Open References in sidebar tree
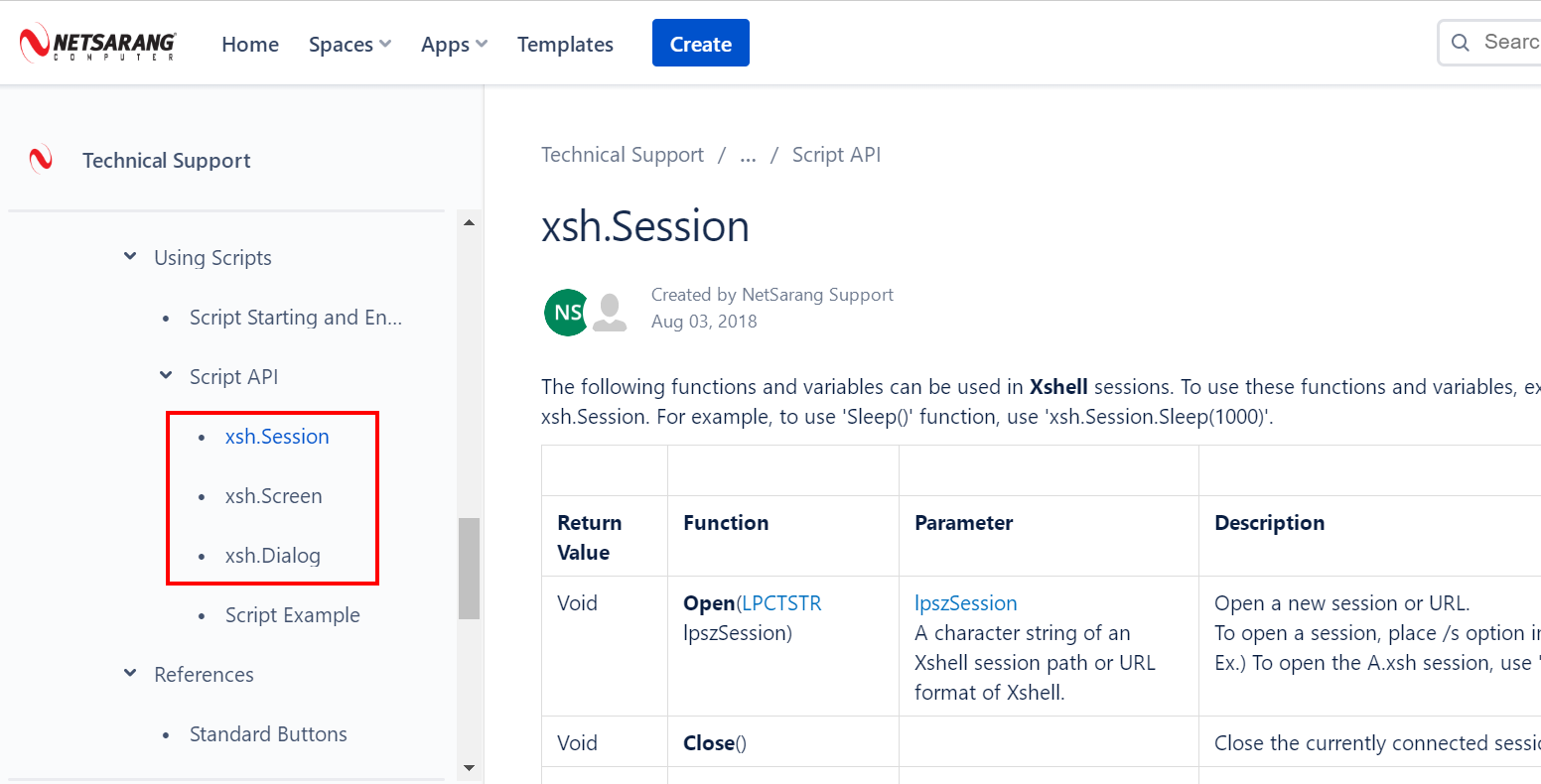This screenshot has height=784, width=1541. pyautogui.click(x=204, y=675)
